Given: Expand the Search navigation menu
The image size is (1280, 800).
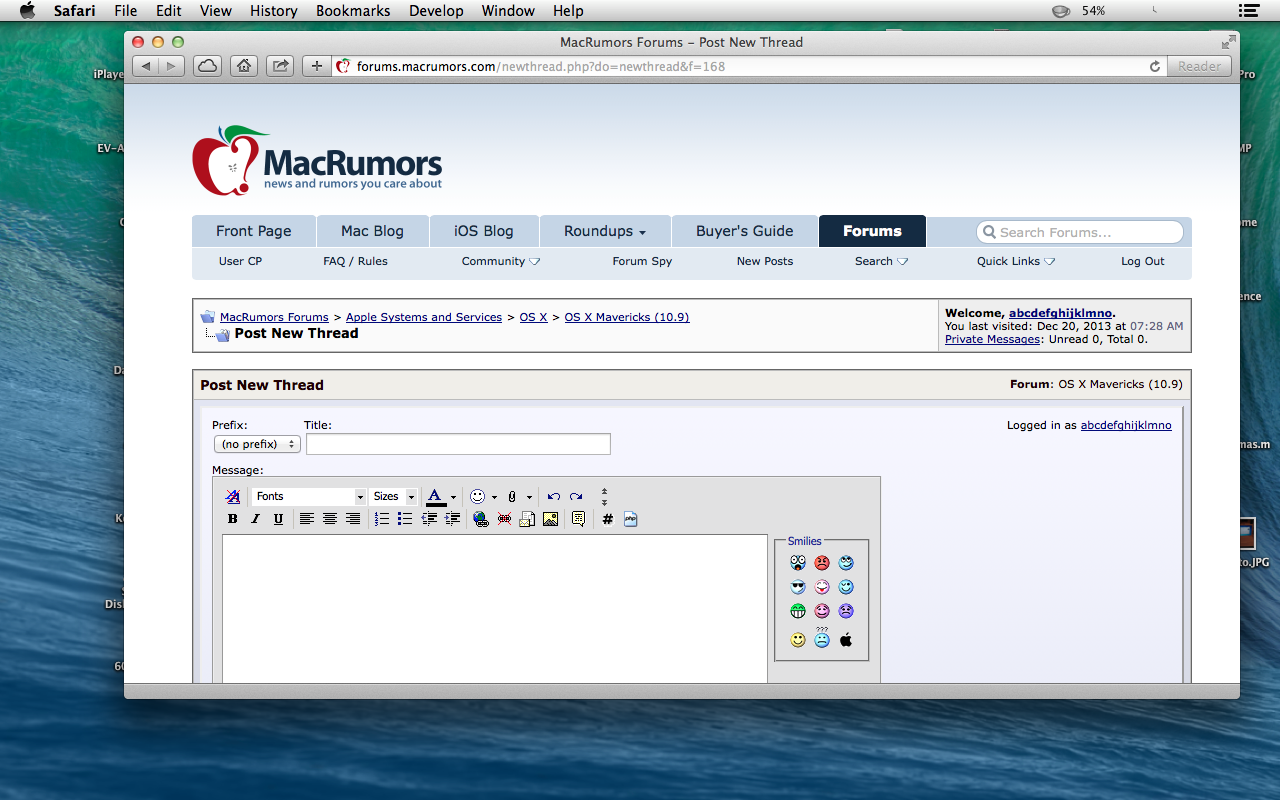Looking at the screenshot, I should [881, 261].
